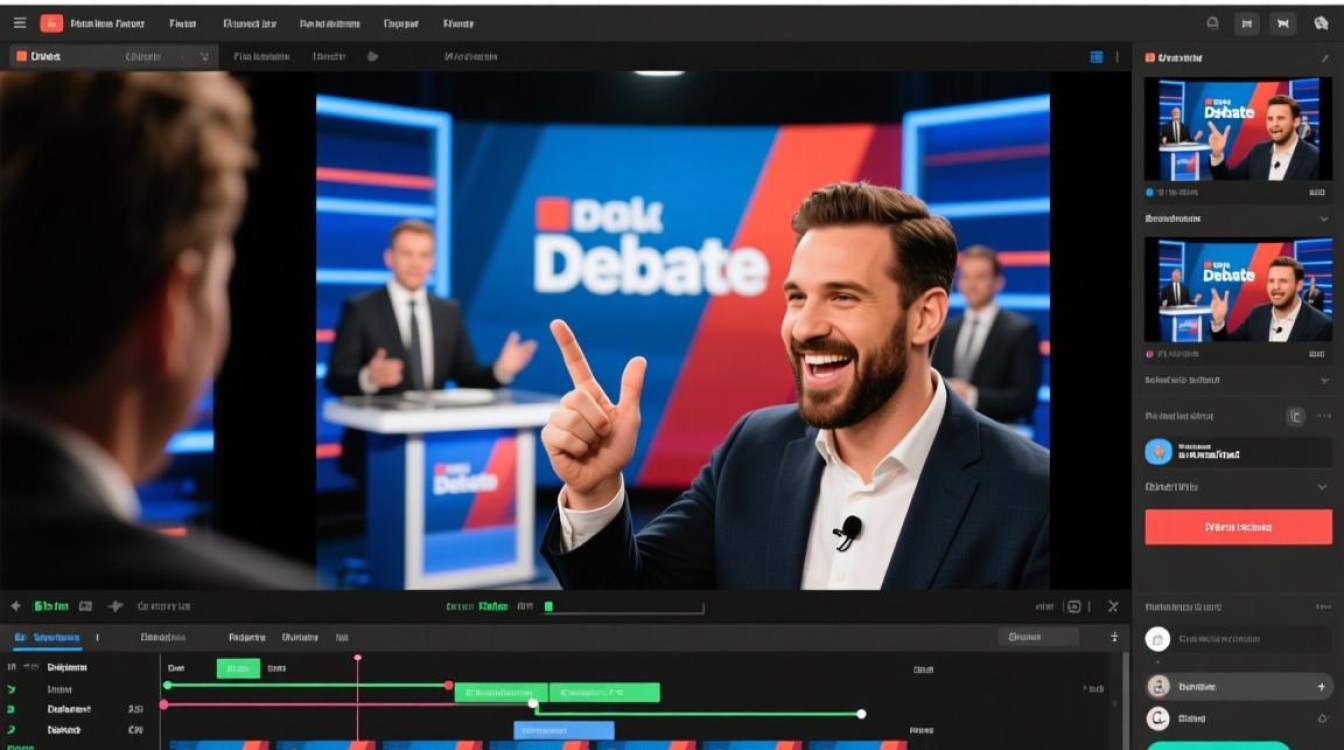Viewport: 1344px width, 750px height.
Task: Click the pencil edit icon in right panel header
Action: tap(1325, 58)
